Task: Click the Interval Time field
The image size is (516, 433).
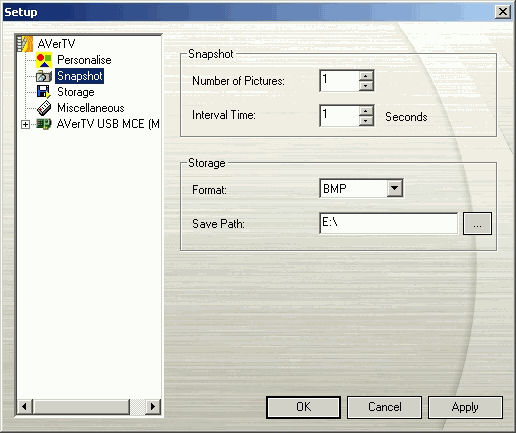Action: (339, 116)
